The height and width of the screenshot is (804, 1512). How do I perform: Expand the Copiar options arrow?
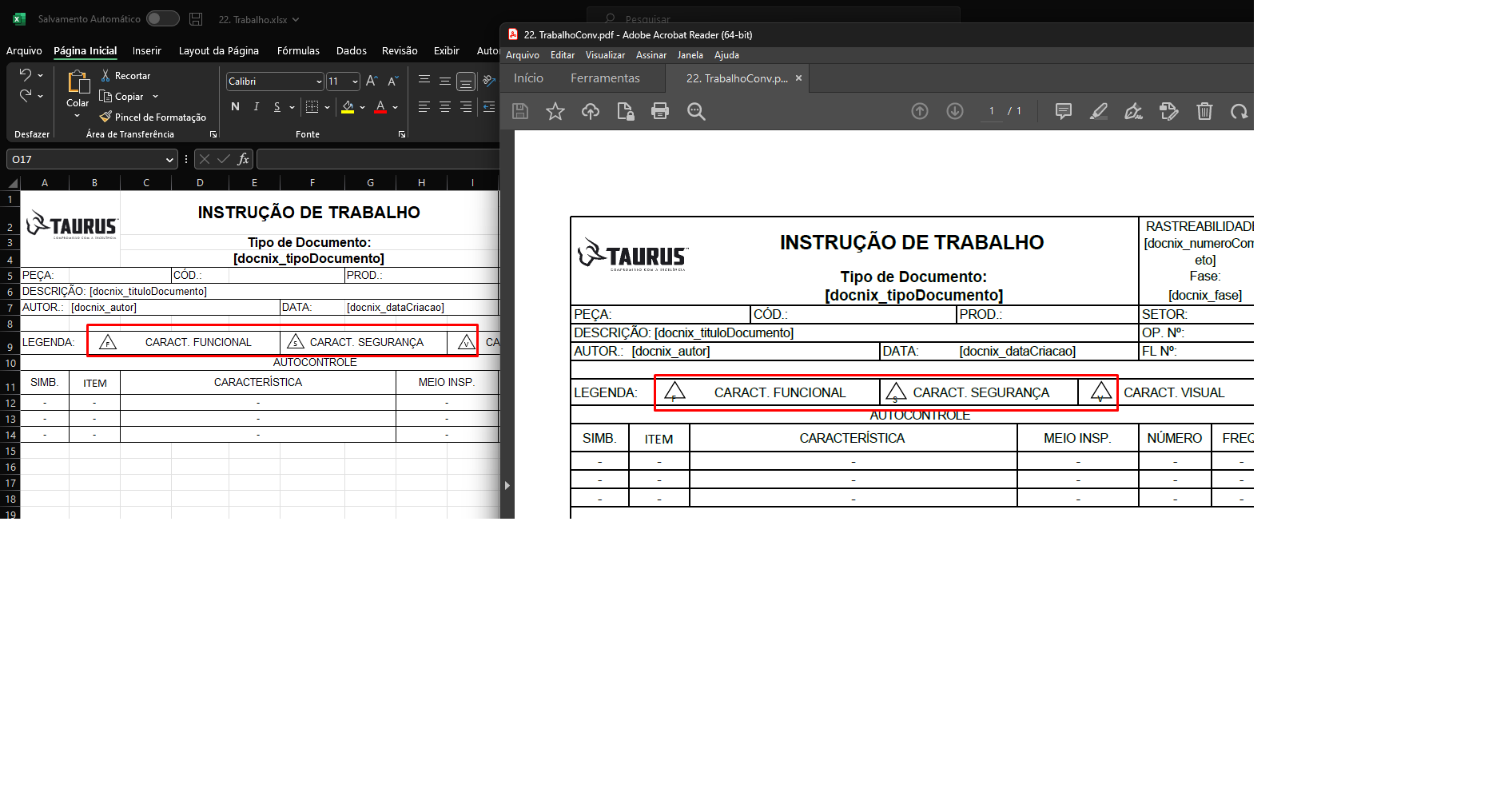[155, 97]
